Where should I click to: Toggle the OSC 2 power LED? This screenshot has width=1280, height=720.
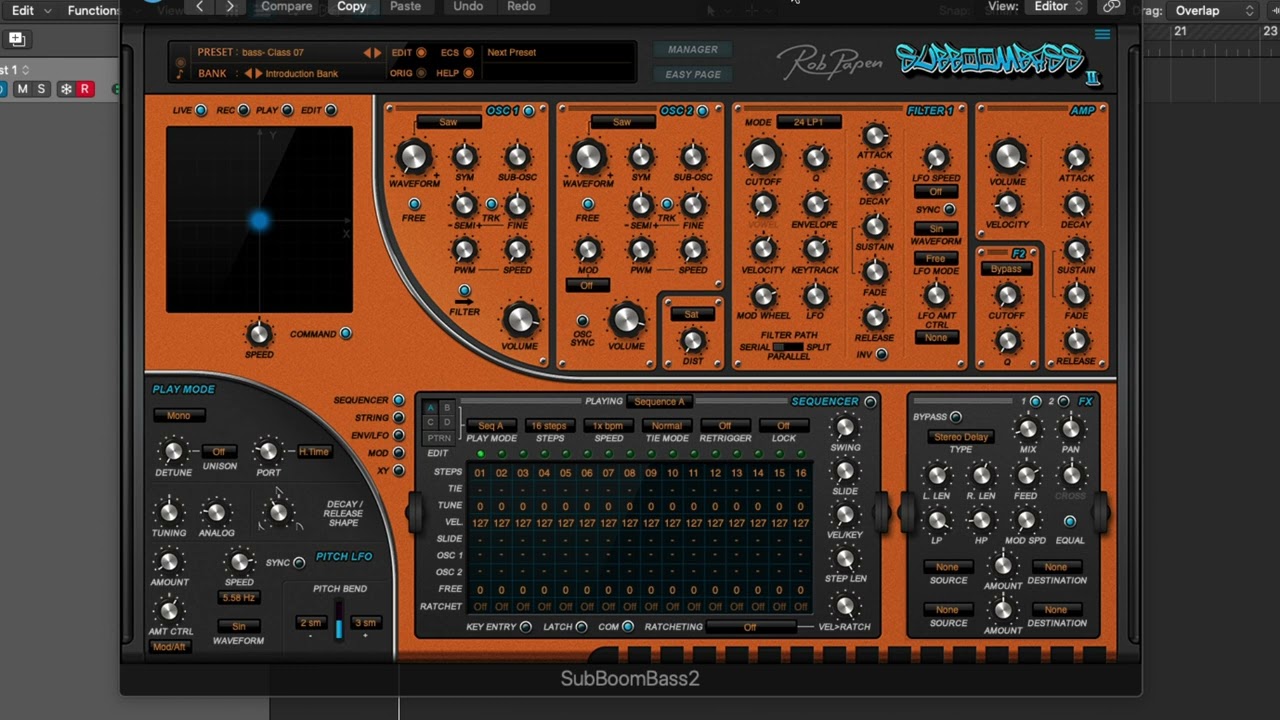tap(703, 111)
